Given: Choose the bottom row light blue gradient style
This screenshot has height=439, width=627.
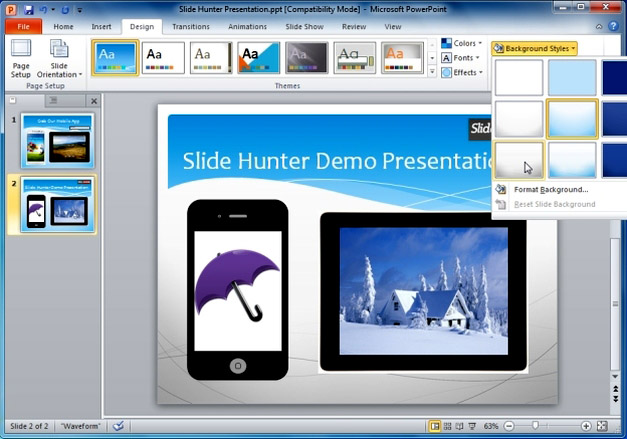Looking at the screenshot, I should coord(572,160).
